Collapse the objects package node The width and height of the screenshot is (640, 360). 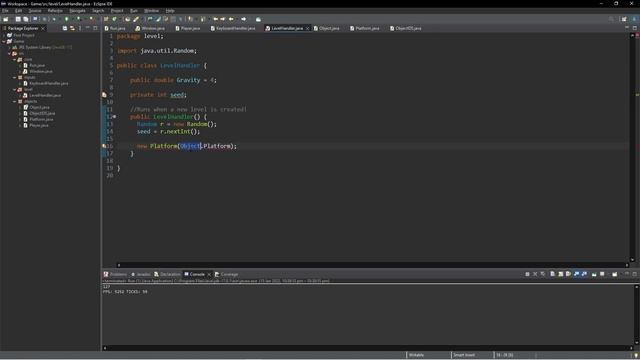tap(15, 101)
